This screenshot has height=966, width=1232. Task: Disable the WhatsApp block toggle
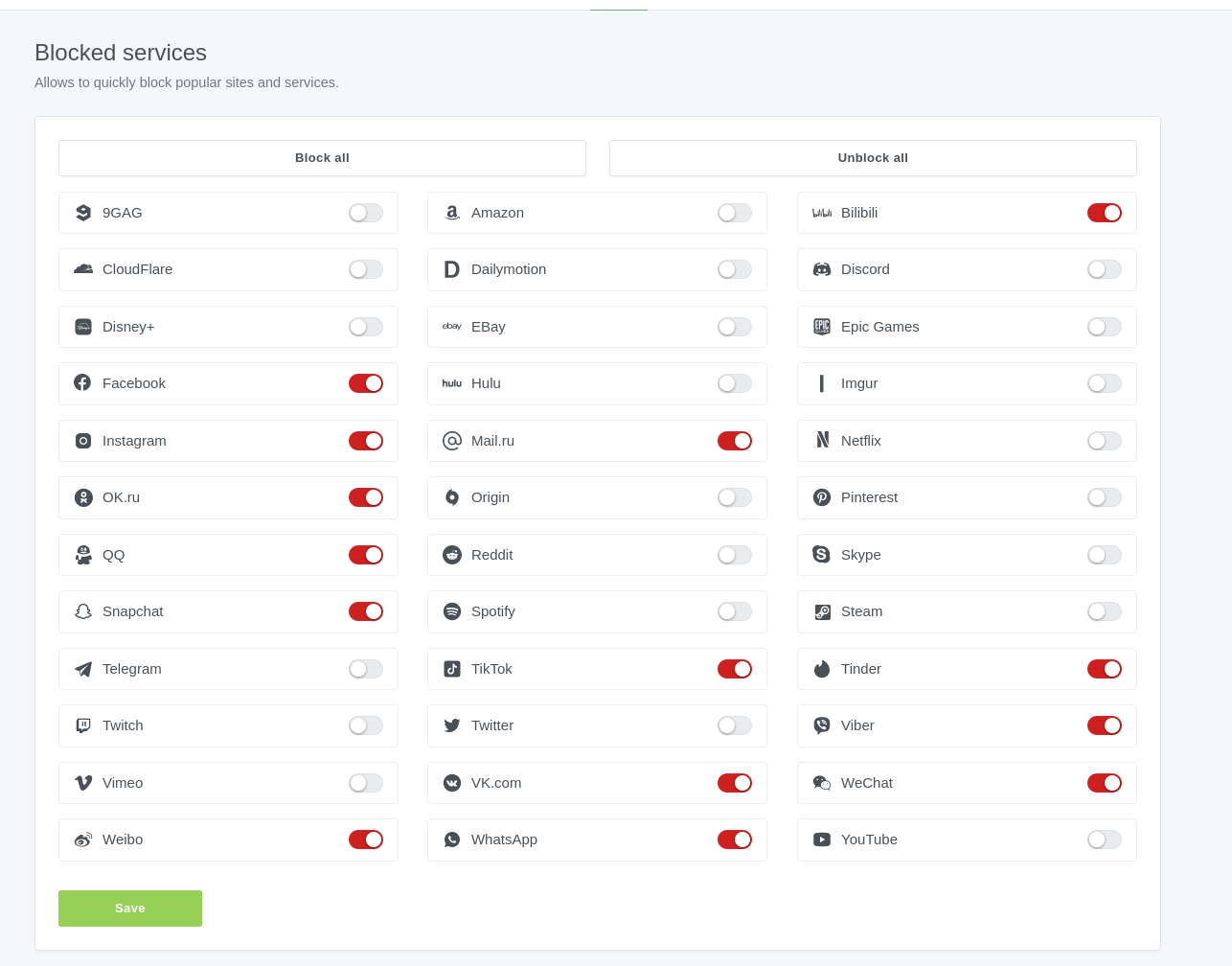[x=735, y=839]
